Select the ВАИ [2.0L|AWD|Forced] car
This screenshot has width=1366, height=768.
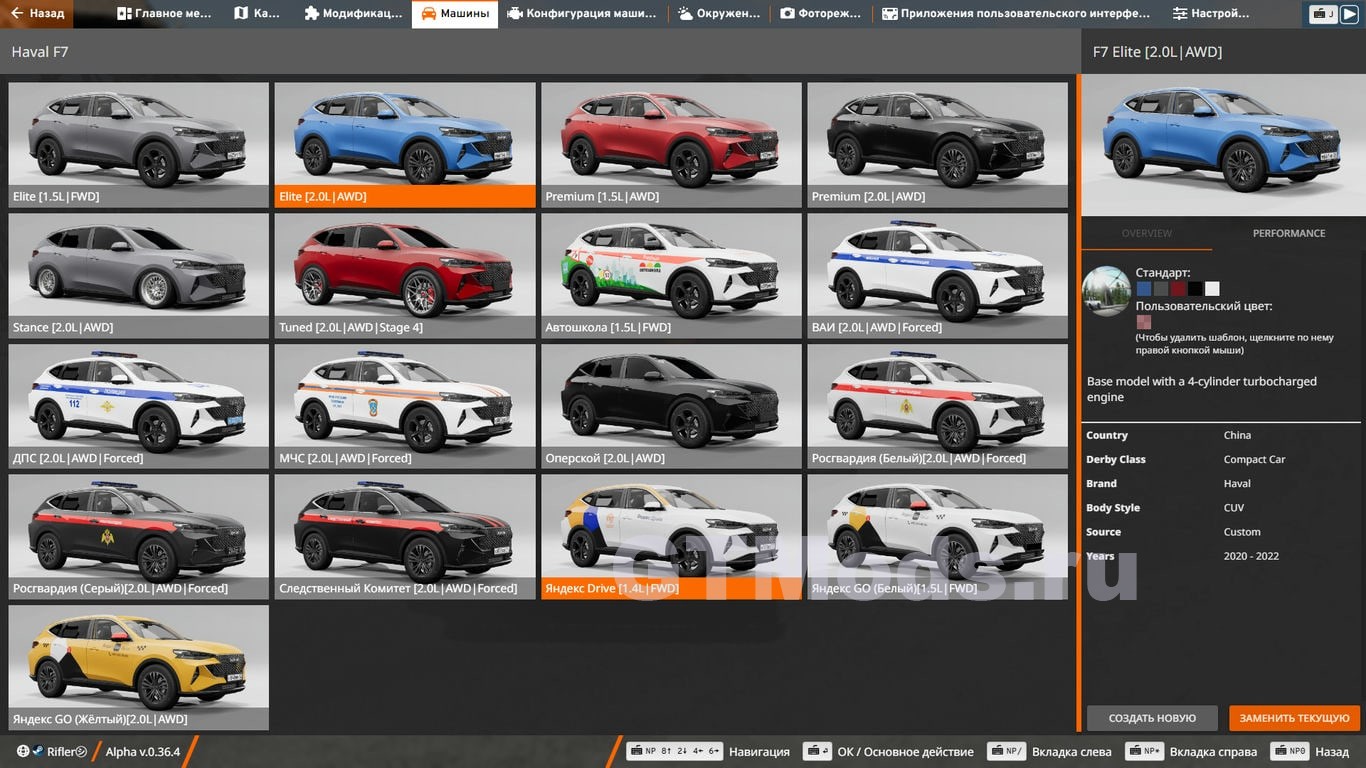tap(937, 276)
